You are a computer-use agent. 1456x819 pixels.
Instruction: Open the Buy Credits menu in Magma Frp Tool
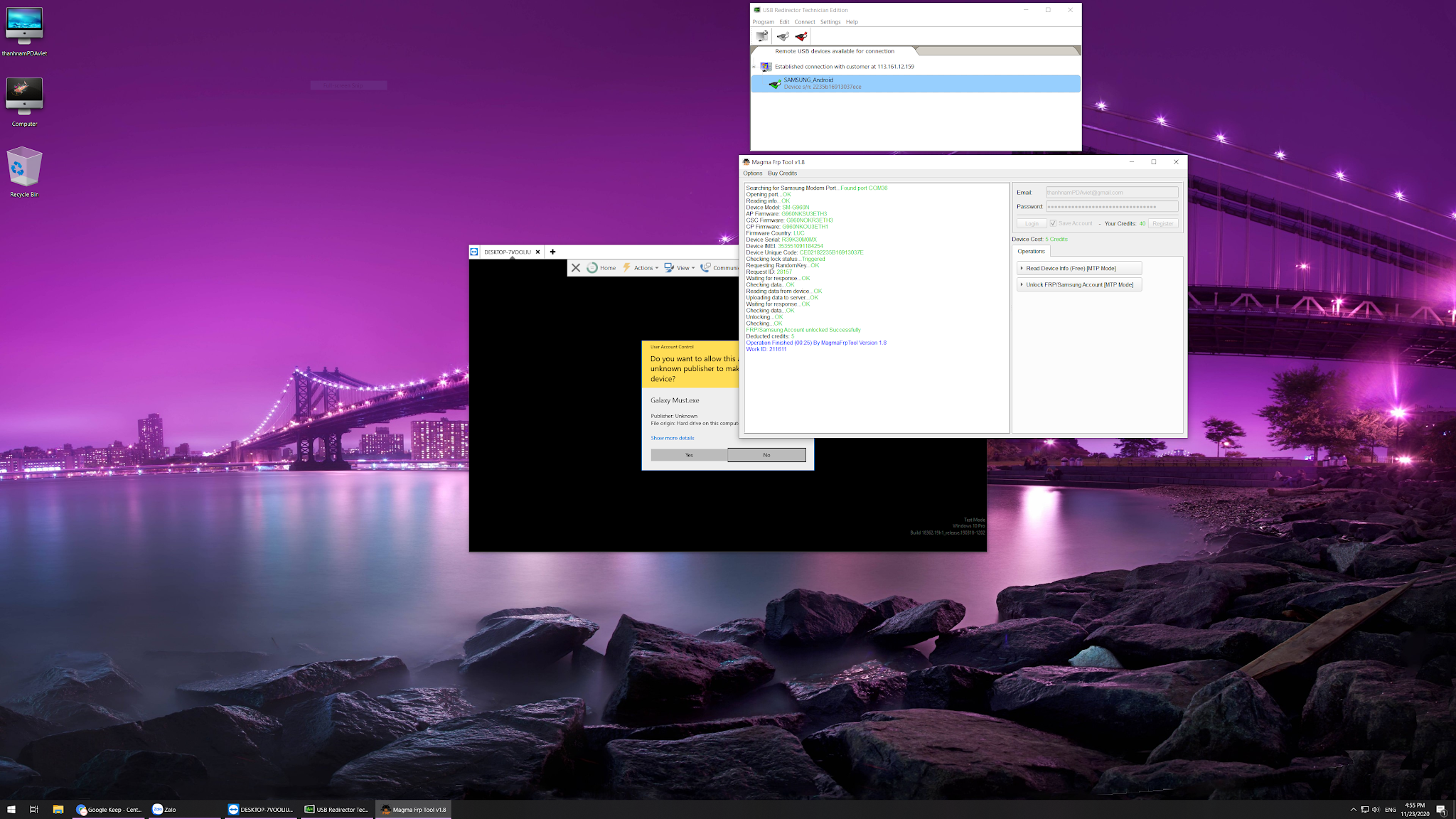[782, 173]
